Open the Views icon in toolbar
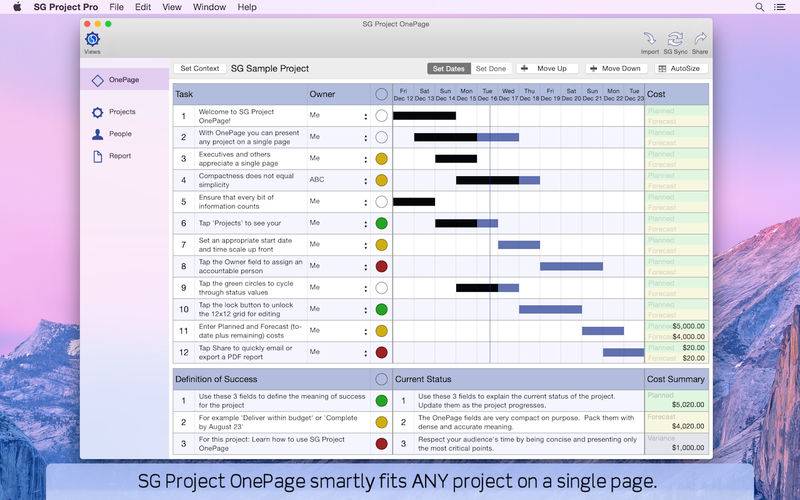Screen dimensions: 800x500 92,43
